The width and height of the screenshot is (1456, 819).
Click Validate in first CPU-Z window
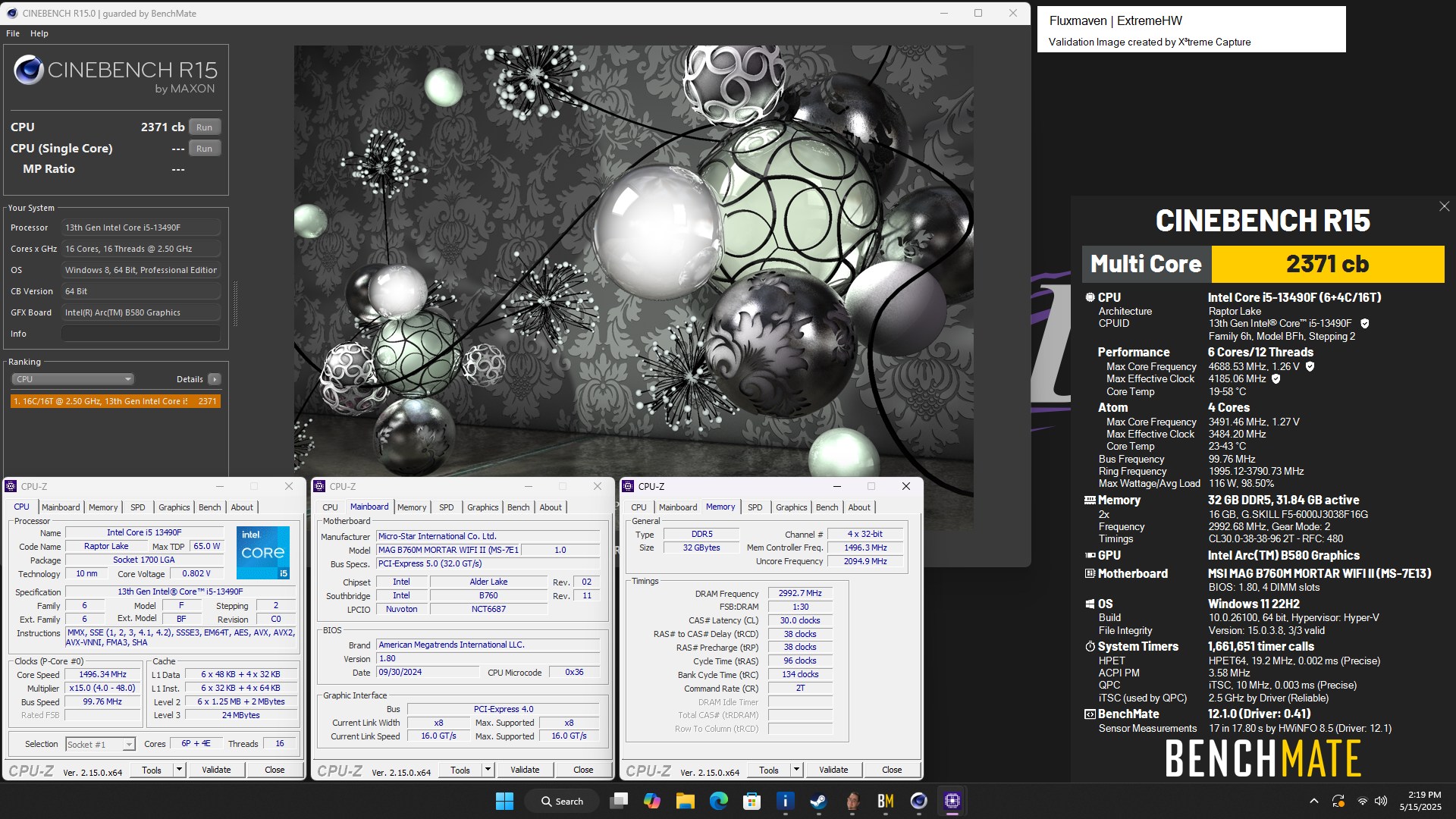tap(216, 770)
